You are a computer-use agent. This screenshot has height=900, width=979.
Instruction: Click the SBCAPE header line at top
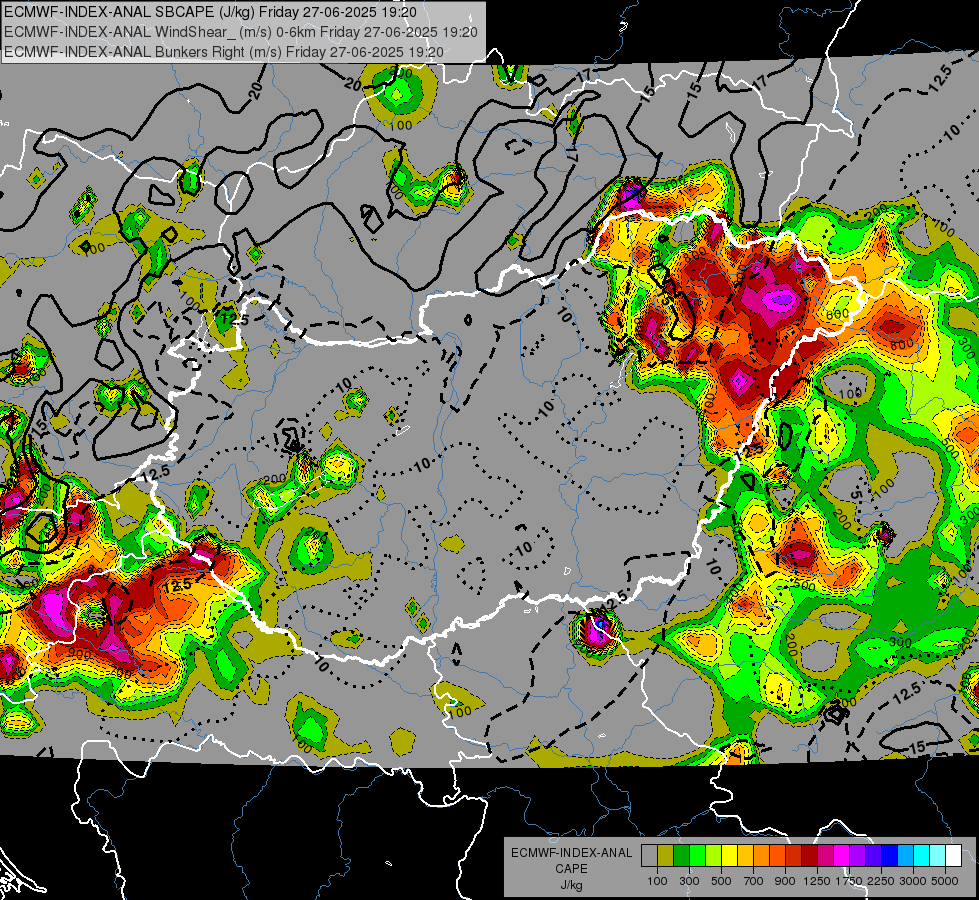210,12
